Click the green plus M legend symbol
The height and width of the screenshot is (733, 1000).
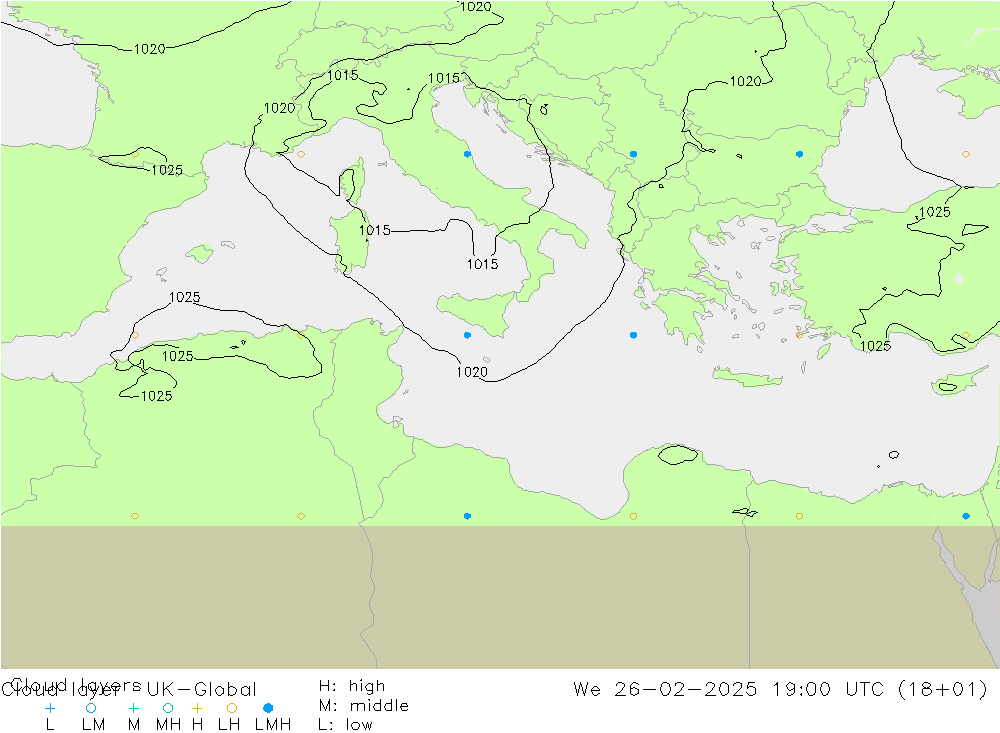point(133,708)
